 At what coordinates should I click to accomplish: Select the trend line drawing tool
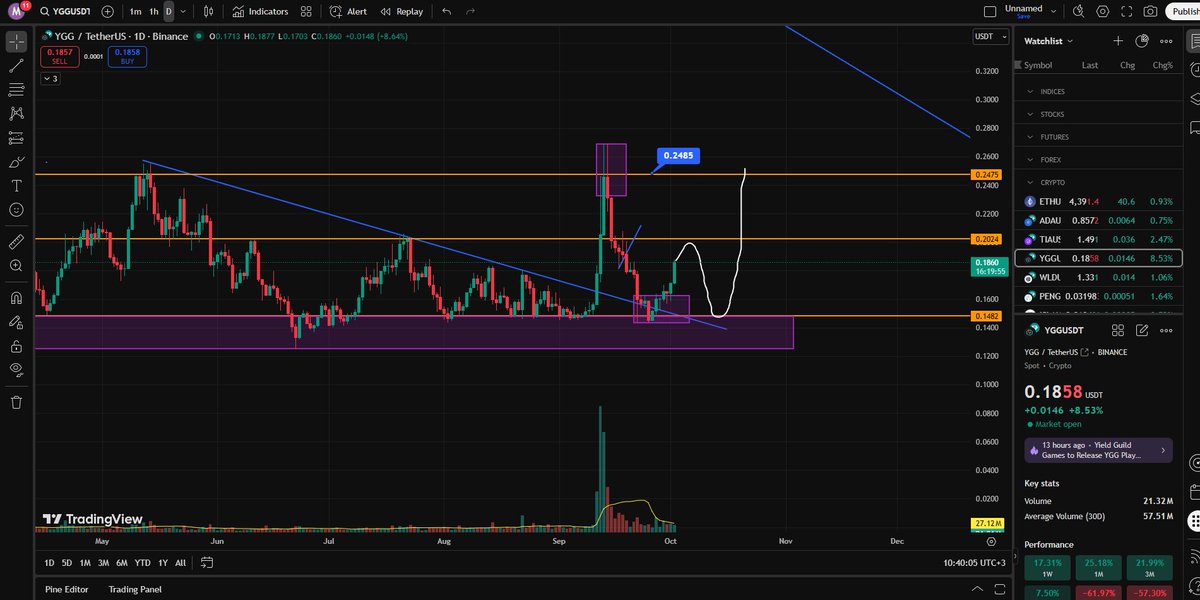[x=16, y=66]
